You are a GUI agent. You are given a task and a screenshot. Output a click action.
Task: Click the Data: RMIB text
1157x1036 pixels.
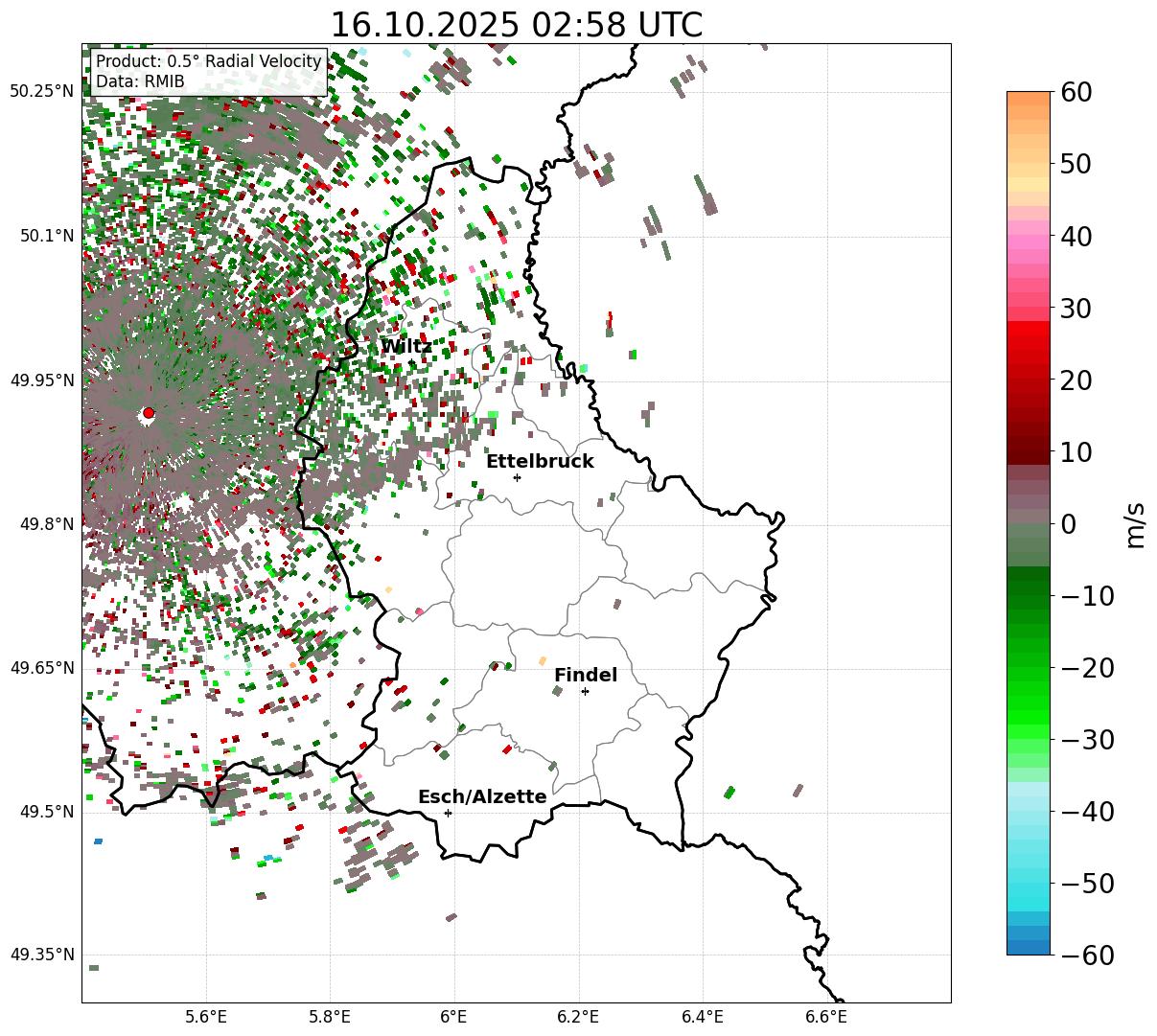tap(140, 82)
